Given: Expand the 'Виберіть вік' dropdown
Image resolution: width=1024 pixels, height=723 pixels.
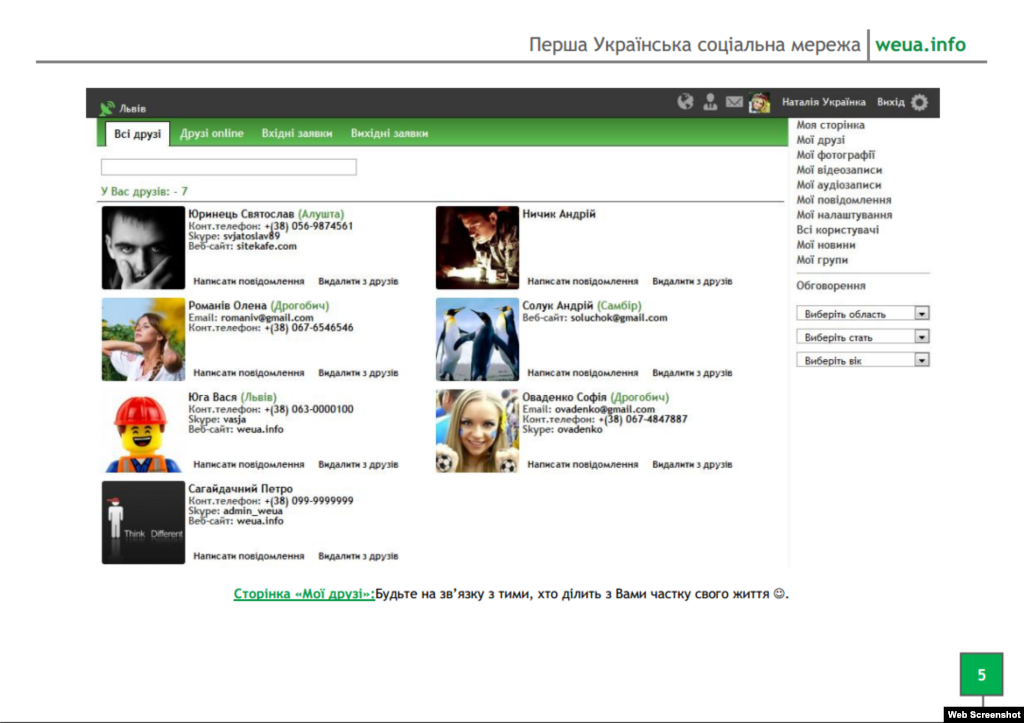Looking at the screenshot, I should point(921,360).
